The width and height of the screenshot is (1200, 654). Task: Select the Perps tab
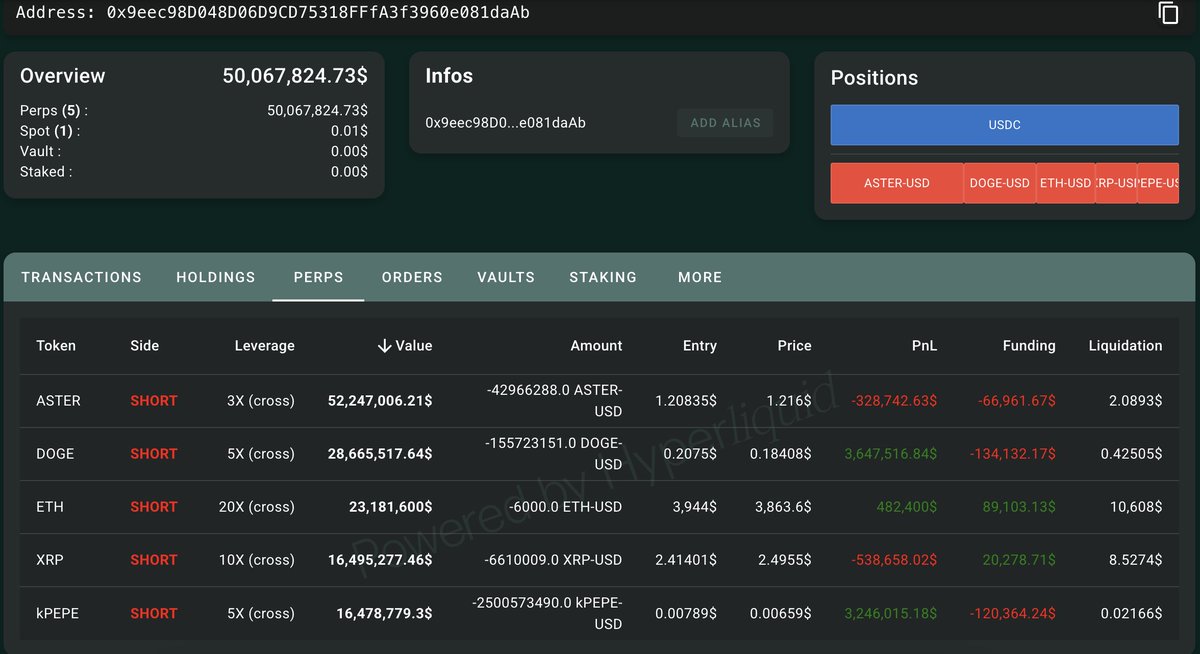318,277
